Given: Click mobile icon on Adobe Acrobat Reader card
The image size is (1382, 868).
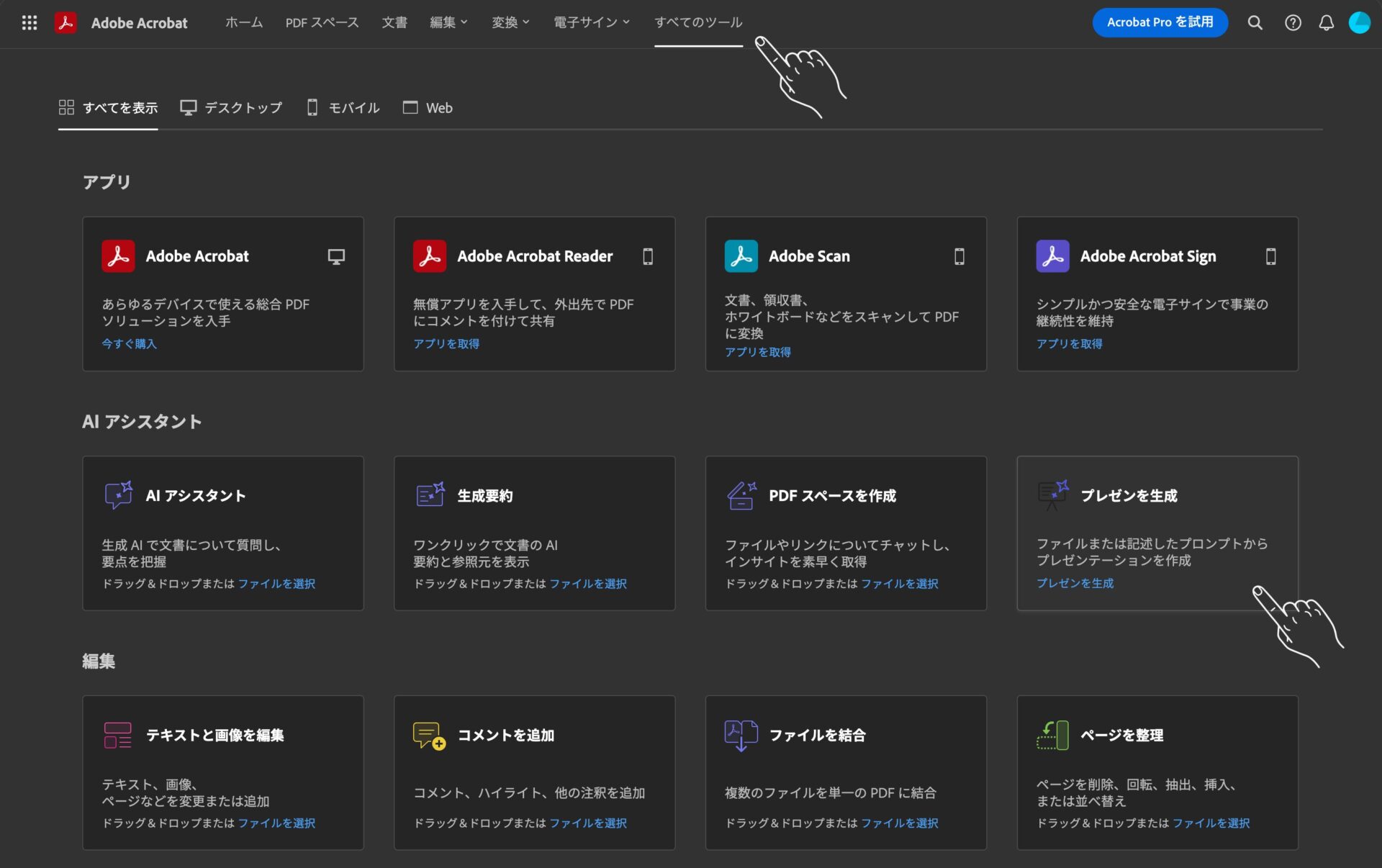Looking at the screenshot, I should tap(648, 257).
